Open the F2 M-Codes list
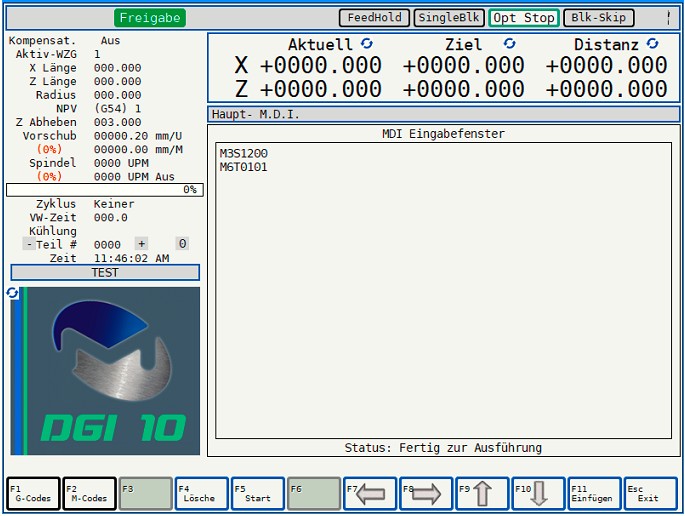The image size is (685, 516). coord(90,494)
